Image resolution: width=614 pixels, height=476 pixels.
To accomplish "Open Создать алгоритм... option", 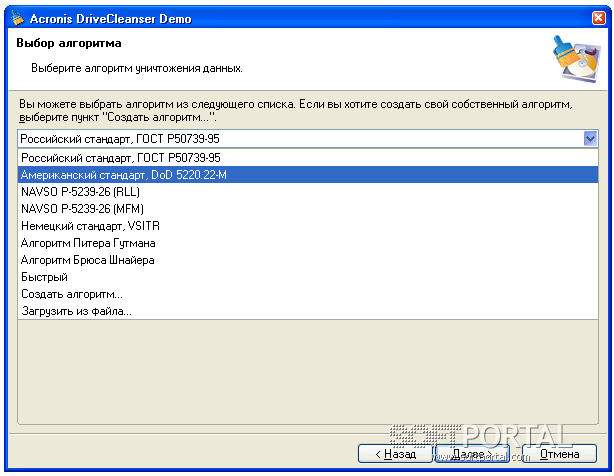I will tap(308, 294).
